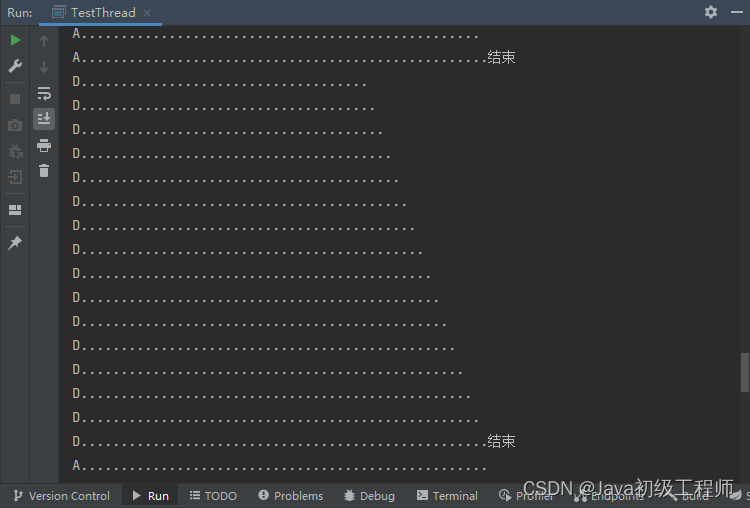
Task: Open the Terminal tool window
Action: point(447,496)
